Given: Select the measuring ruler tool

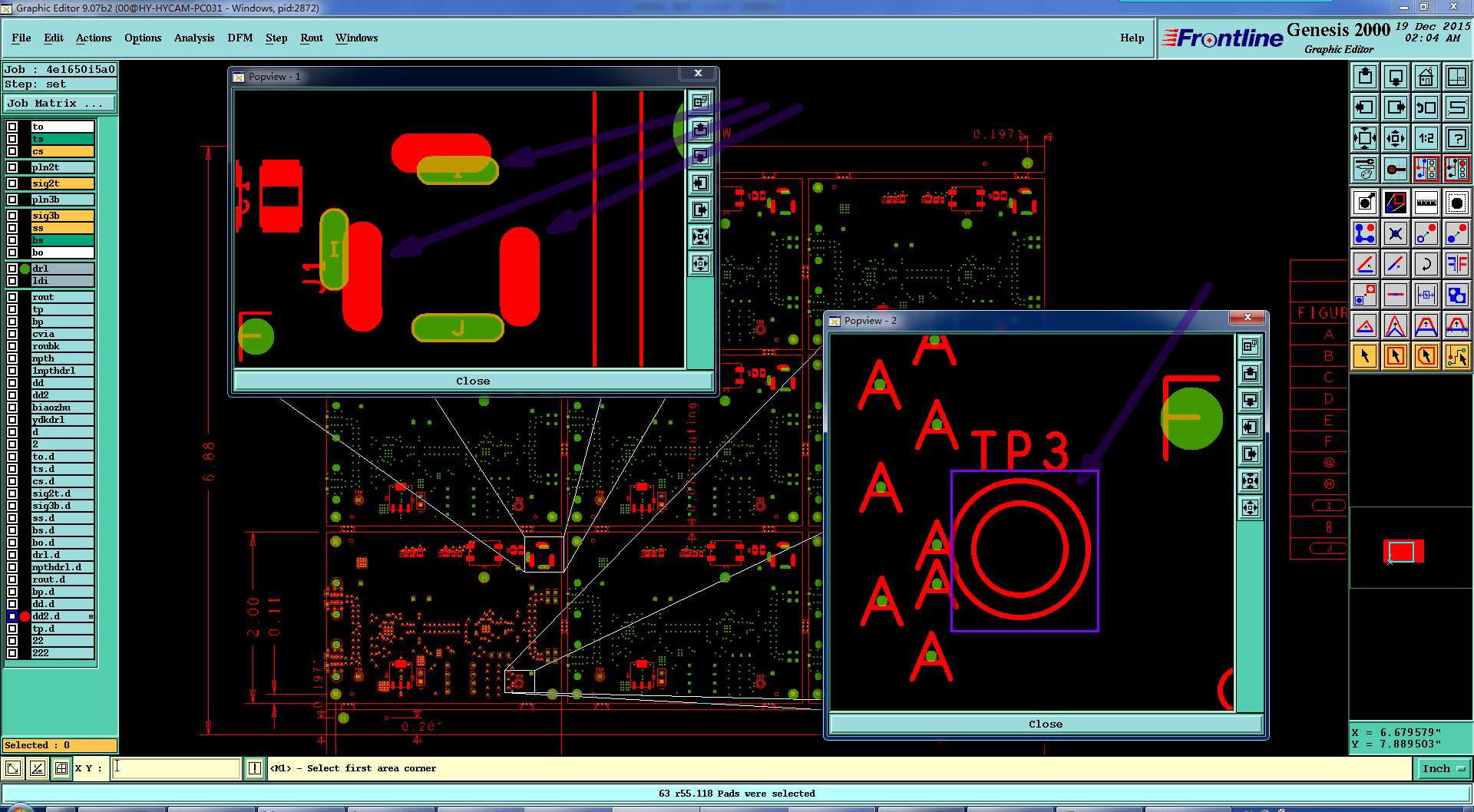Looking at the screenshot, I should (x=1426, y=203).
